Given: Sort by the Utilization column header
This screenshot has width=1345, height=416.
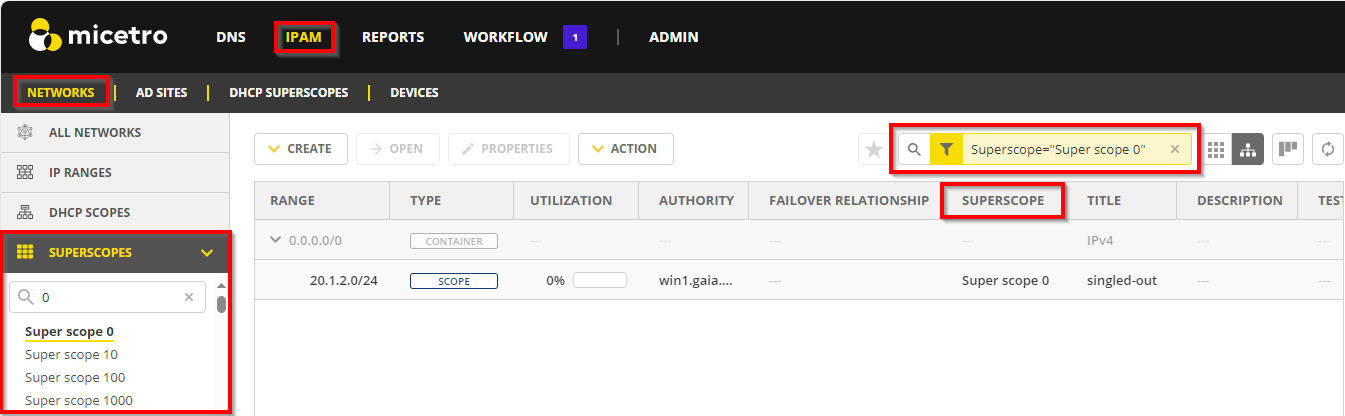Looking at the screenshot, I should [x=571, y=200].
